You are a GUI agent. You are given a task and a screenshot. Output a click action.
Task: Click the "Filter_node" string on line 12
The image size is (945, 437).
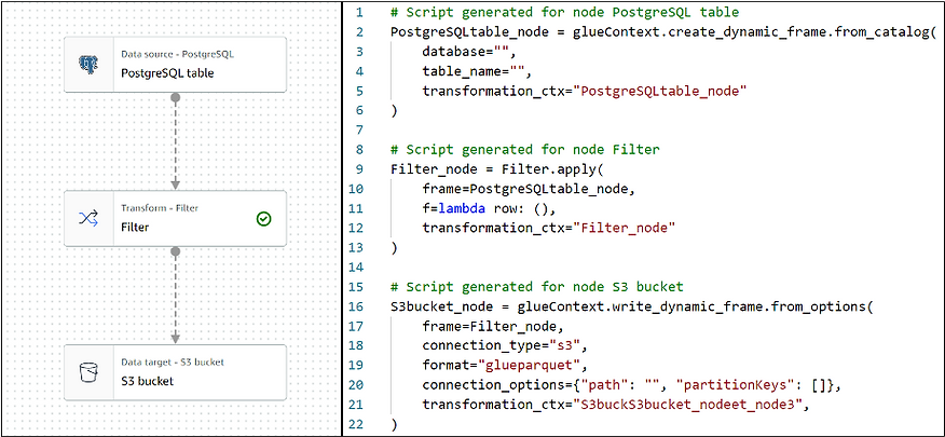tap(624, 228)
